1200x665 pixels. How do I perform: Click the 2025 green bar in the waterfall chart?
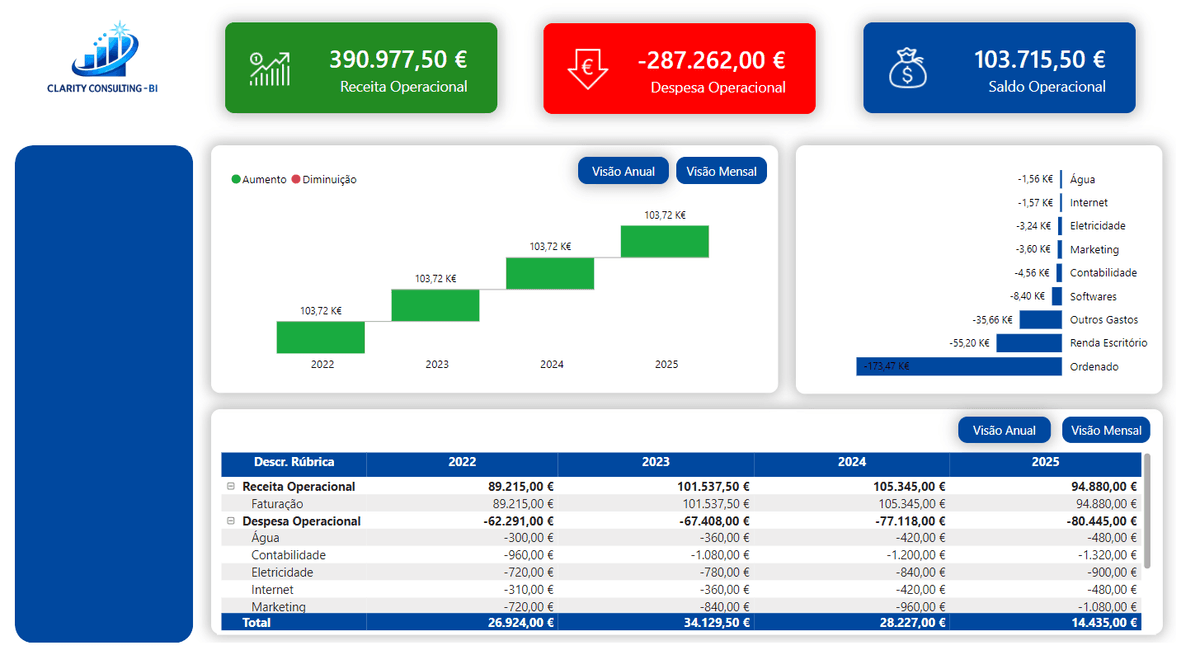point(664,242)
